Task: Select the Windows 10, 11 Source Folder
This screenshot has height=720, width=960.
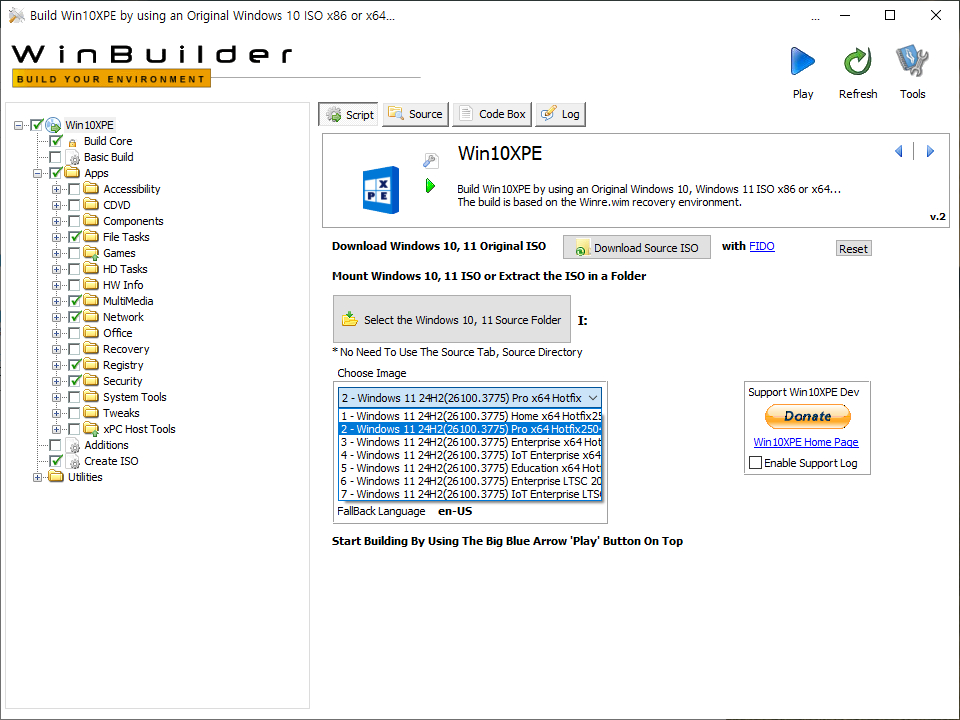Action: tap(452, 319)
